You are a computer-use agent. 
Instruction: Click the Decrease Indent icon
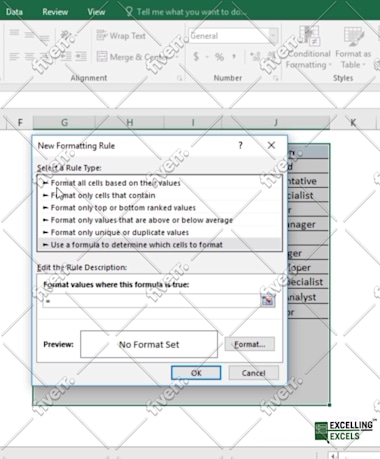click(66, 56)
